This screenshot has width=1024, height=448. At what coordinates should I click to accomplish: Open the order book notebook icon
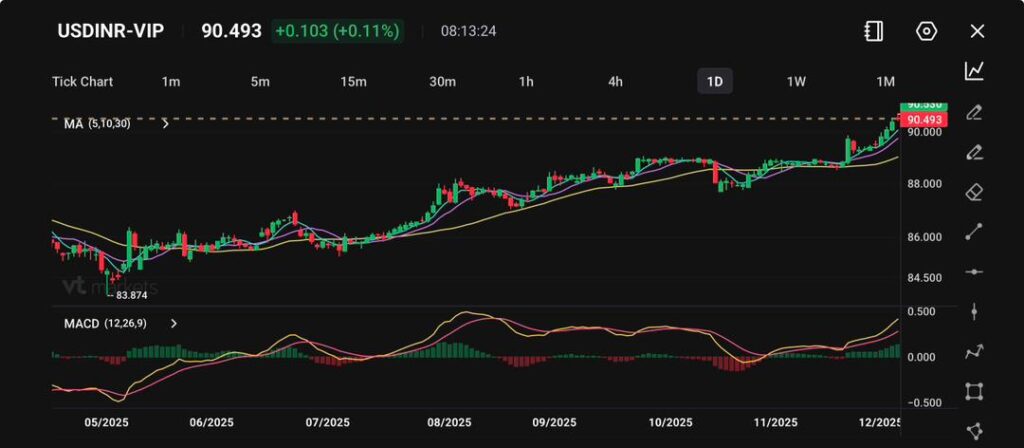click(x=874, y=31)
